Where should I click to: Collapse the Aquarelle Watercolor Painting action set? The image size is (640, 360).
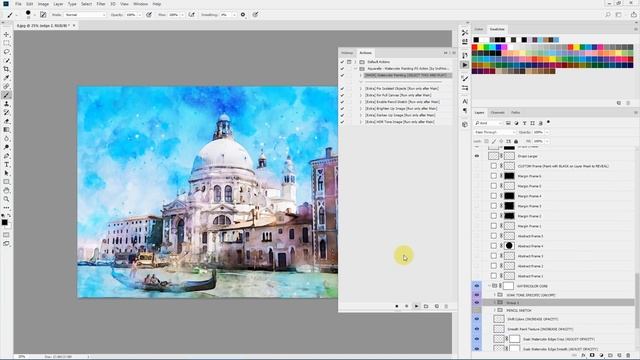pyautogui.click(x=356, y=69)
